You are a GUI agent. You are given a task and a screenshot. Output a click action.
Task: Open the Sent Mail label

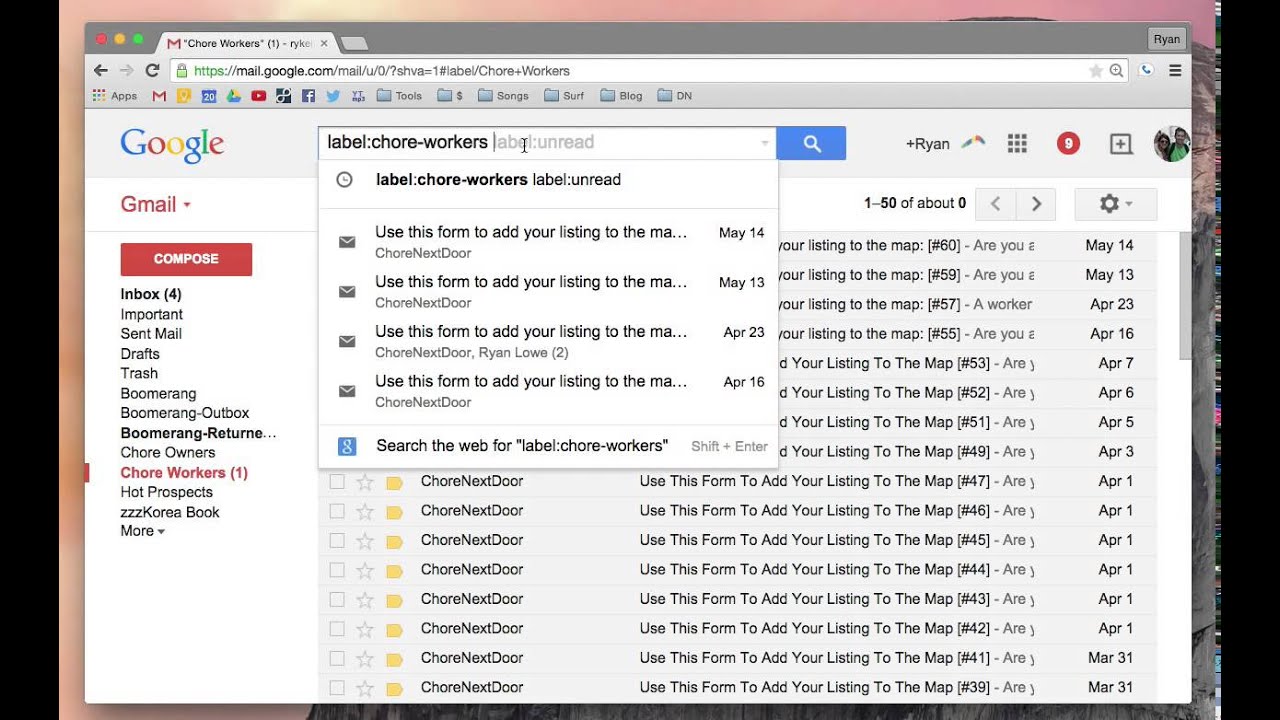coord(151,334)
